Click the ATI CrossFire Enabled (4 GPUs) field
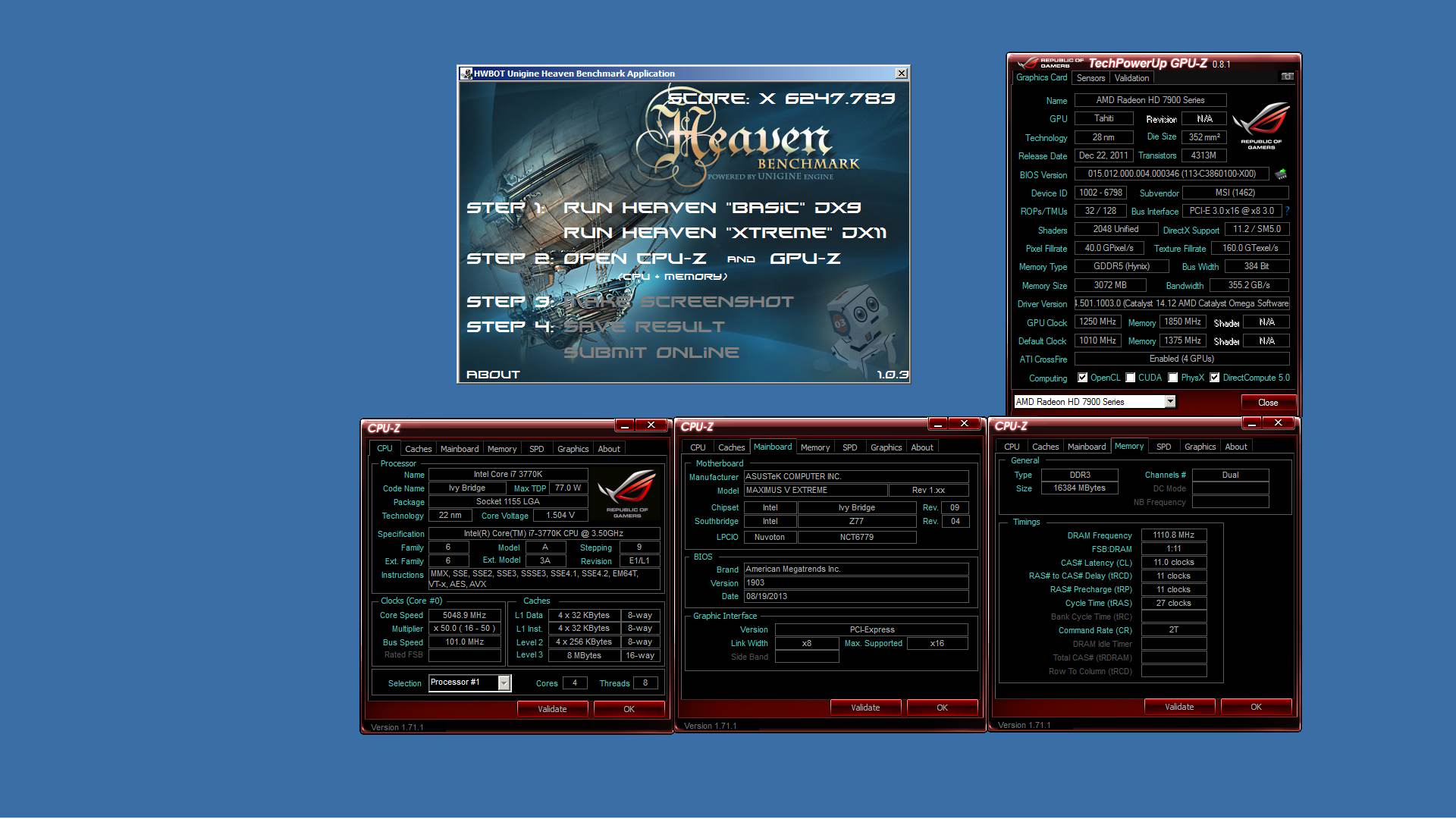The height and width of the screenshot is (819, 1456). 1181,359
